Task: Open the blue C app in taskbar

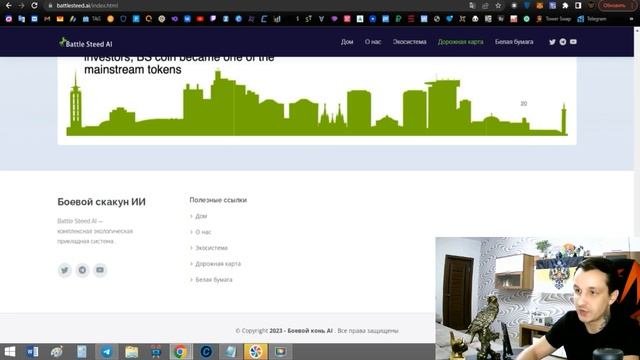Action: click(x=206, y=352)
